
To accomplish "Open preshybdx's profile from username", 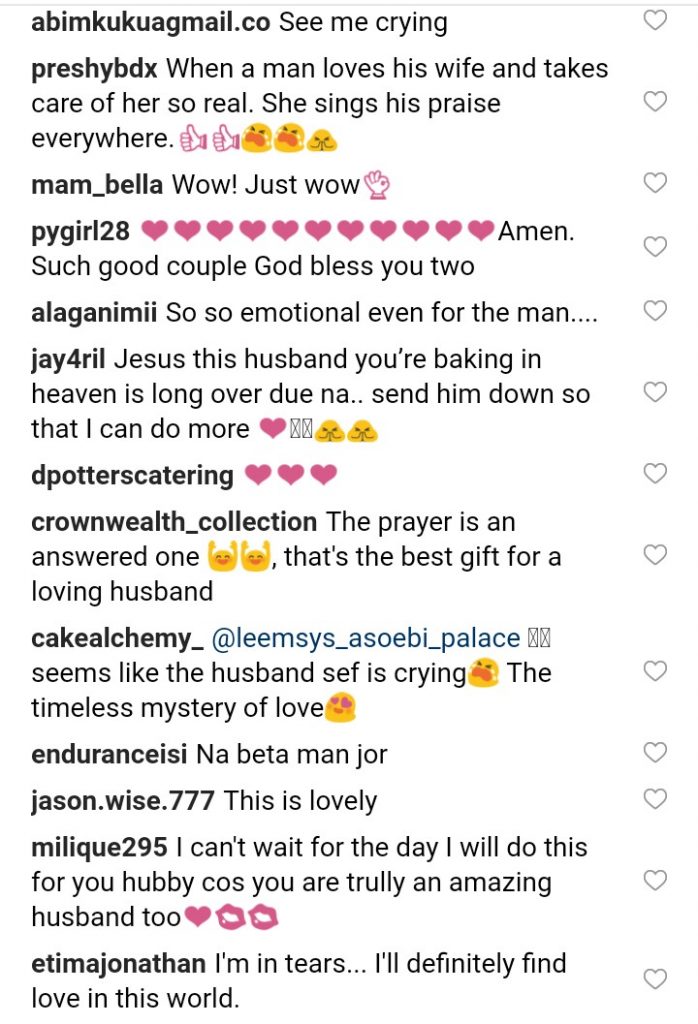I will click(95, 69).
